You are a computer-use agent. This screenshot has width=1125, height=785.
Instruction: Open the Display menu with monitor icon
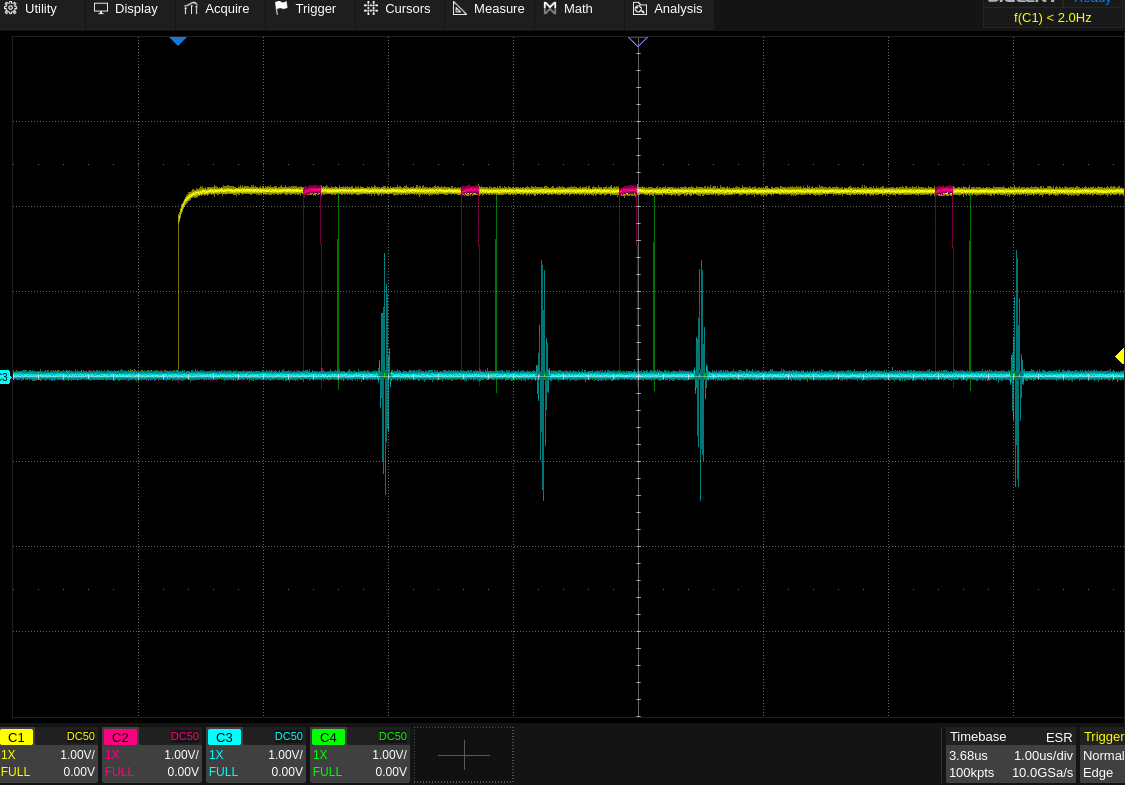click(x=126, y=9)
